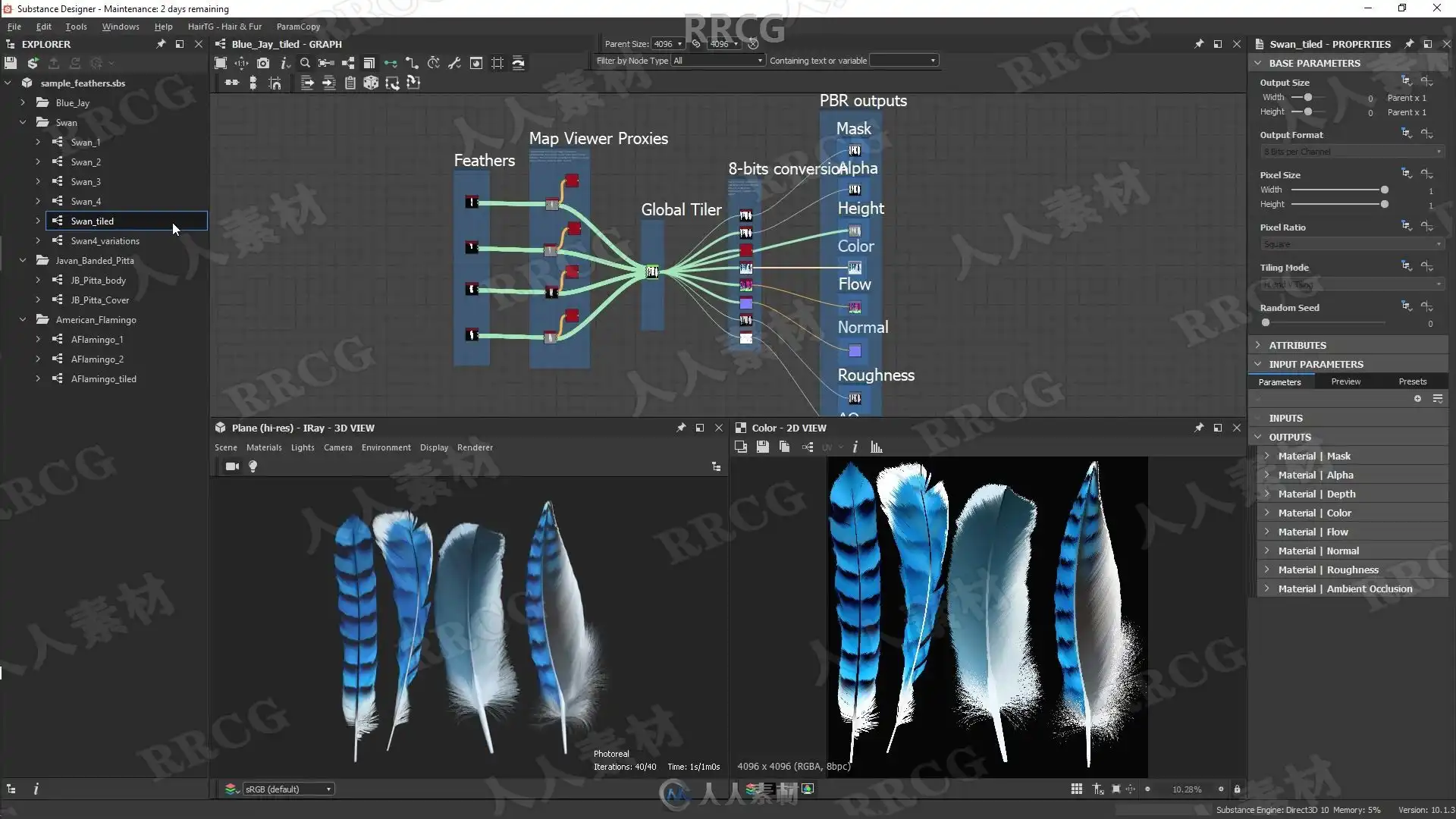Click the magnifier search icon in graph toolbar
Viewport: 1456px width, 819px height.
(x=305, y=63)
